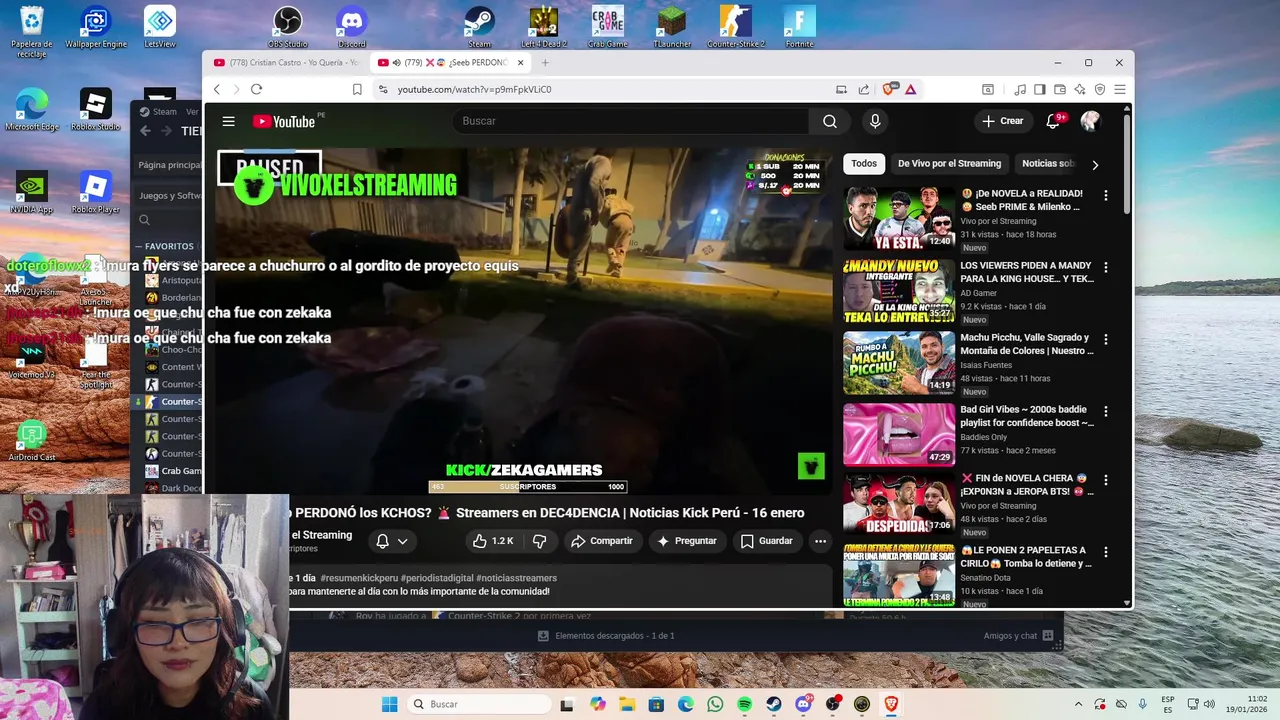Reload the page in Brave
Viewport: 1280px width, 720px height.
(x=256, y=89)
